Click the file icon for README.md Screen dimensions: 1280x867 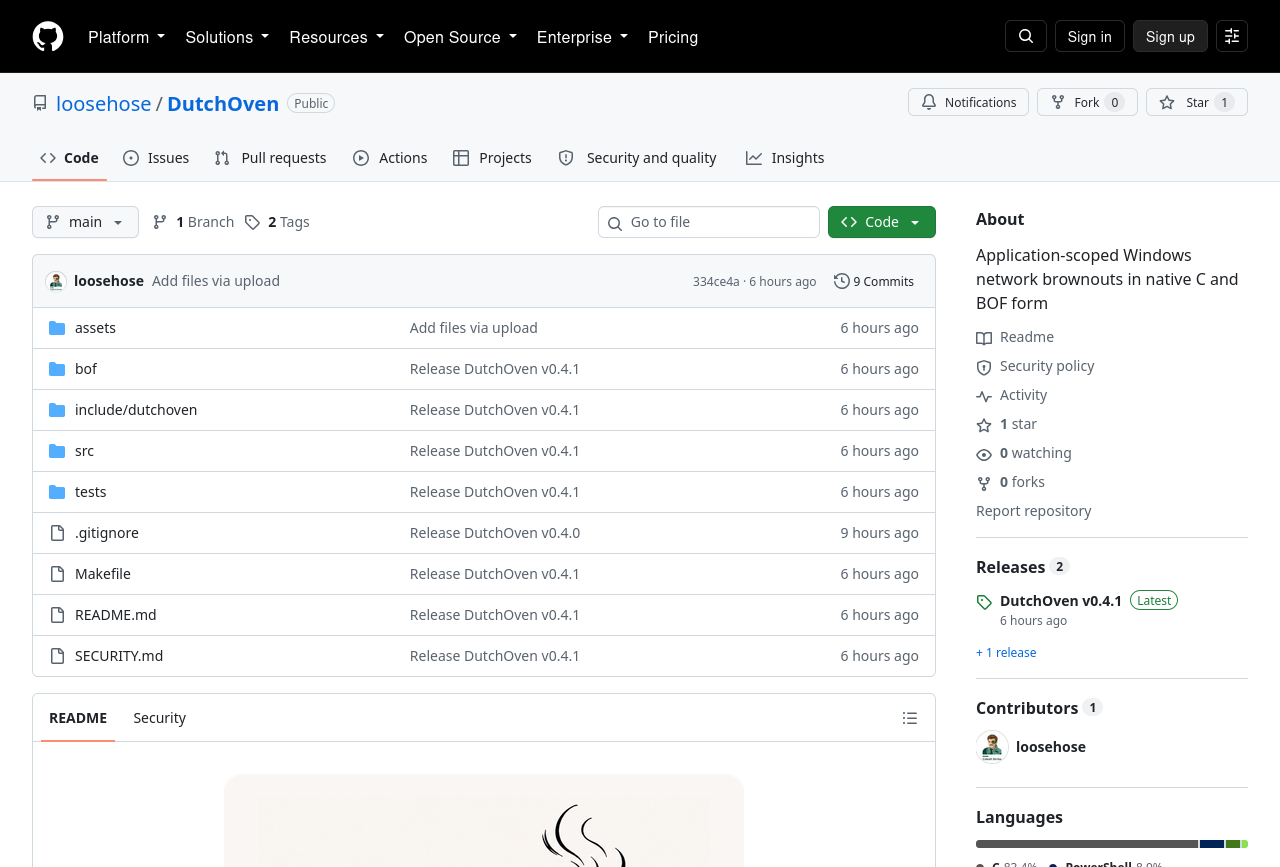pyautogui.click(x=57, y=615)
